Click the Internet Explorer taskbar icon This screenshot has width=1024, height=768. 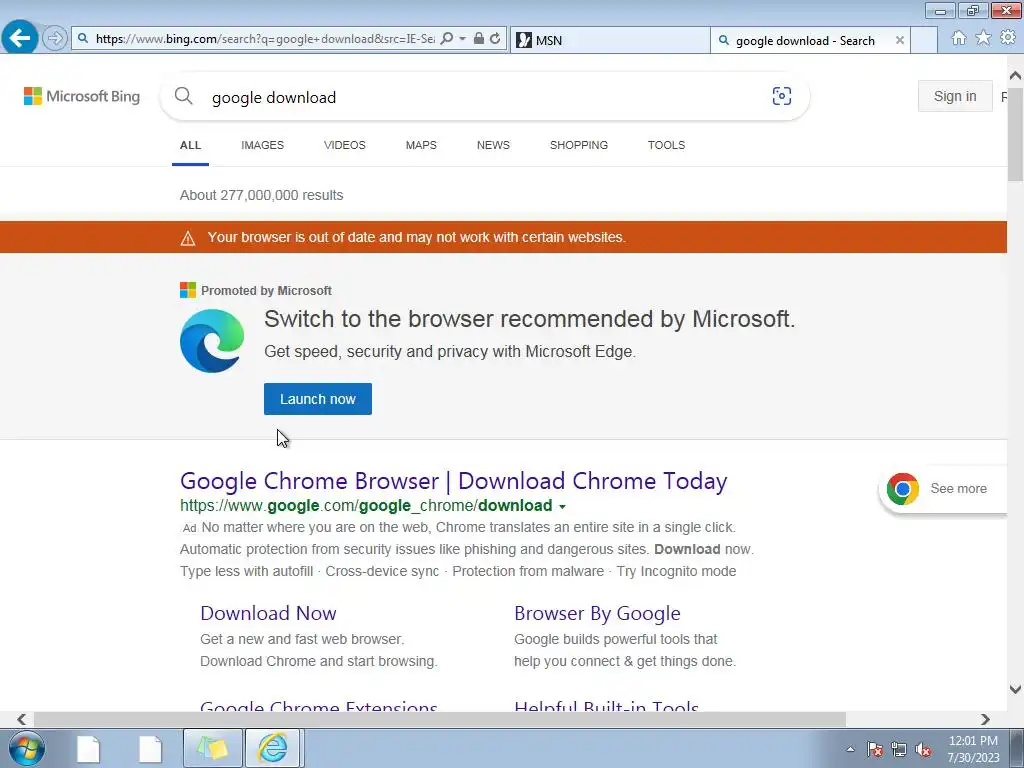tap(272, 748)
